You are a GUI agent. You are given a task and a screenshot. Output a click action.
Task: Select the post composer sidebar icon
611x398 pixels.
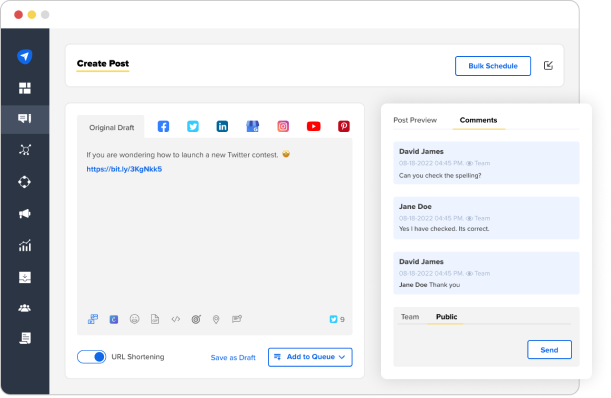click(25, 118)
